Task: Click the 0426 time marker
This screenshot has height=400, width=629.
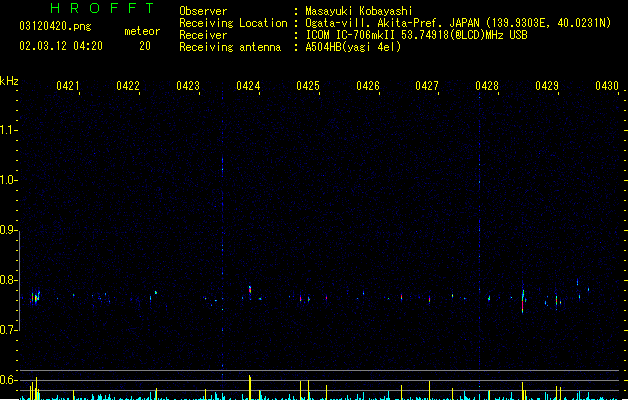Action: pyautogui.click(x=368, y=86)
